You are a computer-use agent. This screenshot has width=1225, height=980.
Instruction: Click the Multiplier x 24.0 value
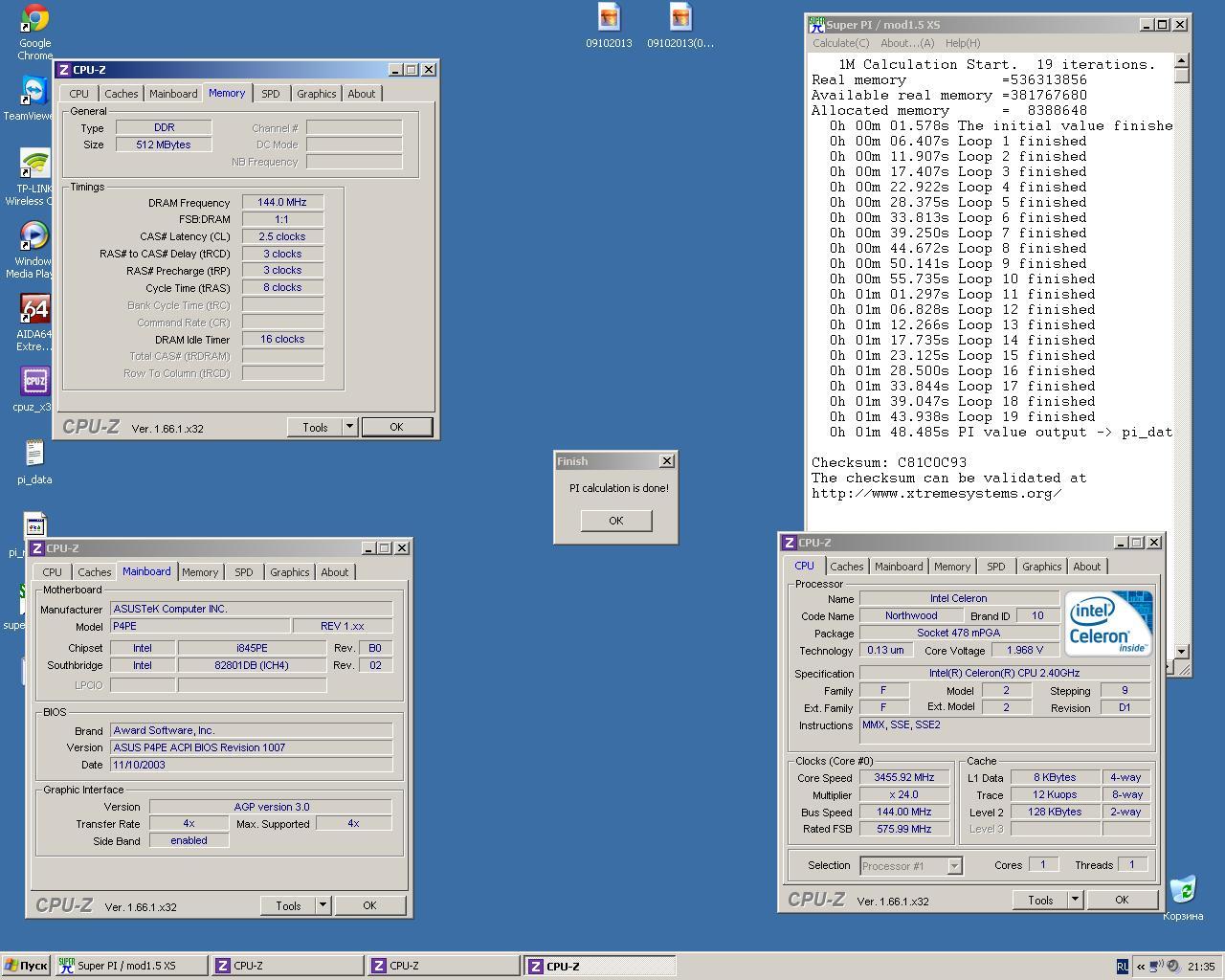coord(904,794)
